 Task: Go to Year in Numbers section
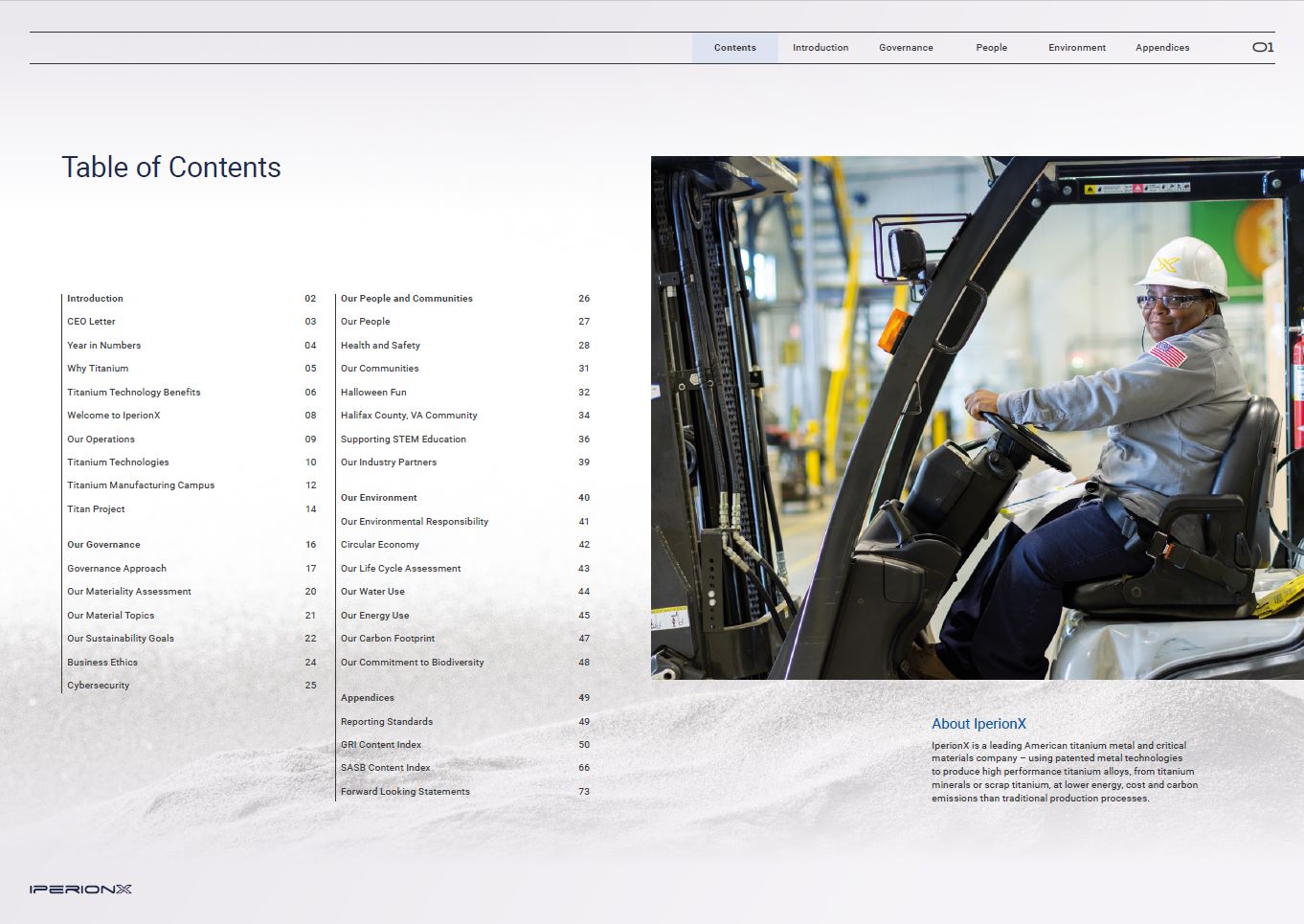(103, 346)
